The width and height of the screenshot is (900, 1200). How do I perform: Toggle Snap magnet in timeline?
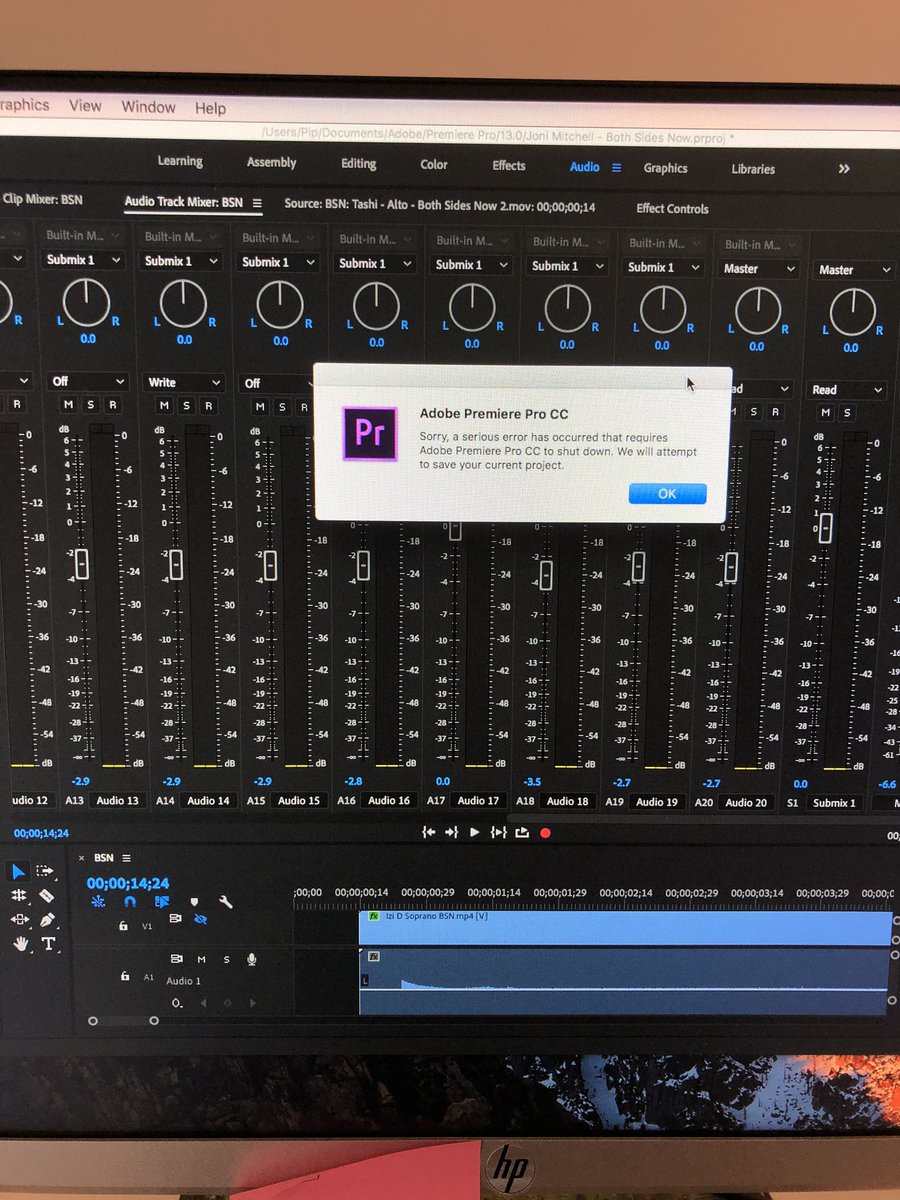click(130, 901)
